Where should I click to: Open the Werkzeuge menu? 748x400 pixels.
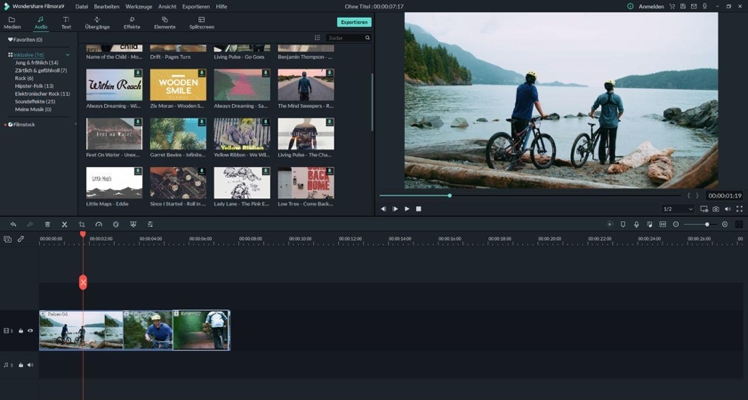139,6
